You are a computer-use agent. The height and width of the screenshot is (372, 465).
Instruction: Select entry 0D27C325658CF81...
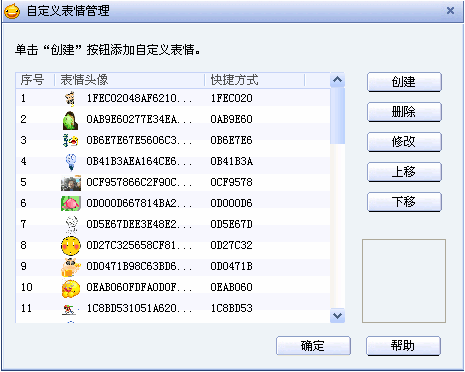click(139, 245)
